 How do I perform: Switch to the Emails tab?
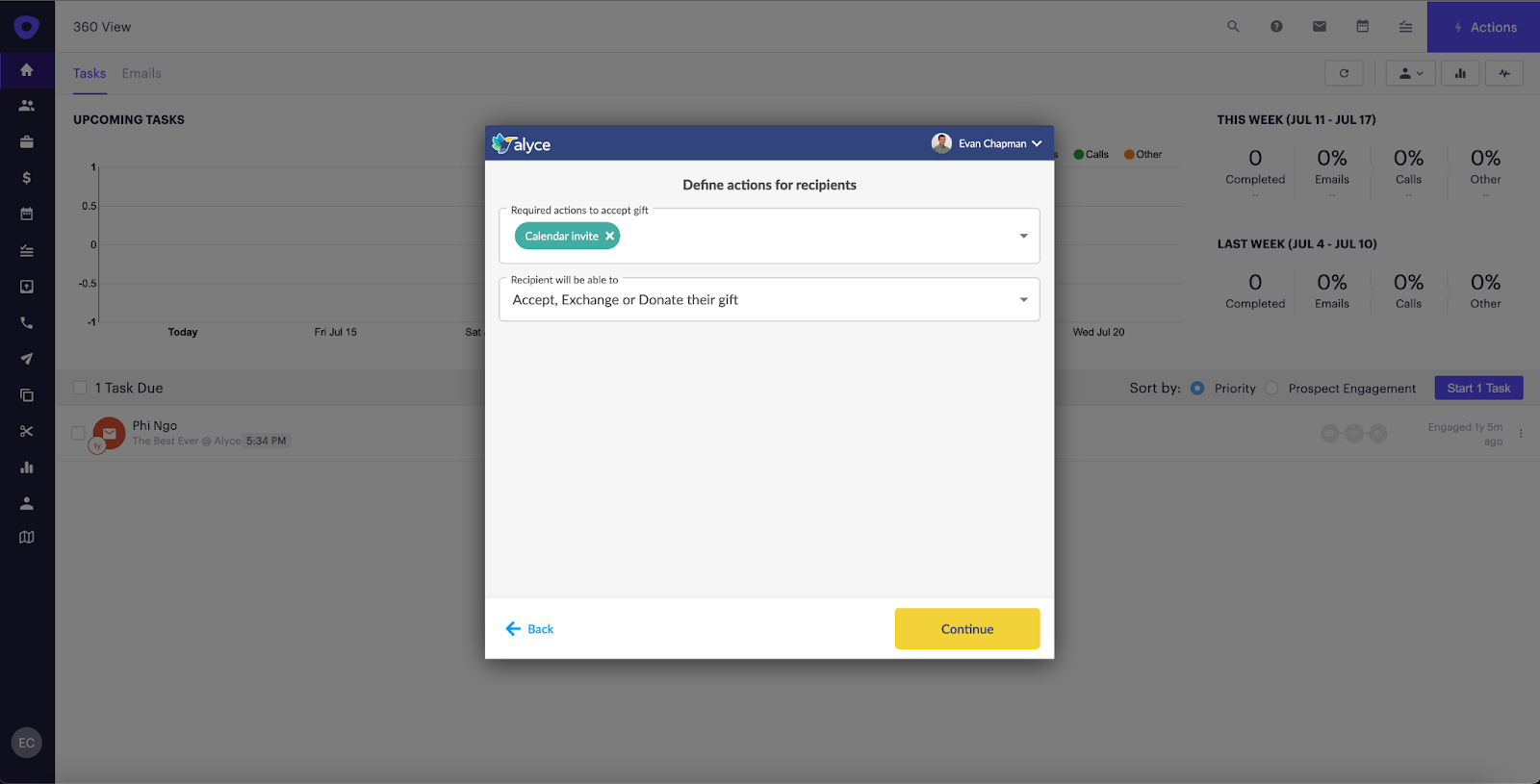click(x=141, y=73)
